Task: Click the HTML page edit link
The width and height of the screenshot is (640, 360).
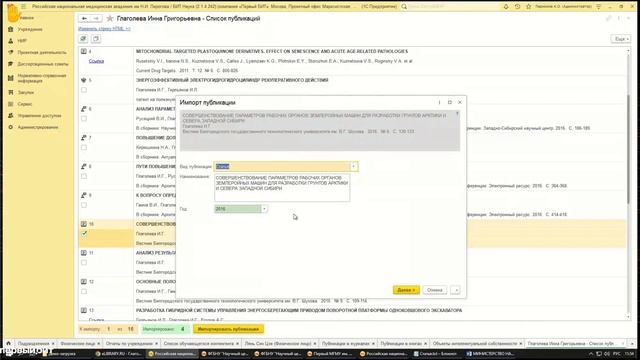Action: point(104,29)
